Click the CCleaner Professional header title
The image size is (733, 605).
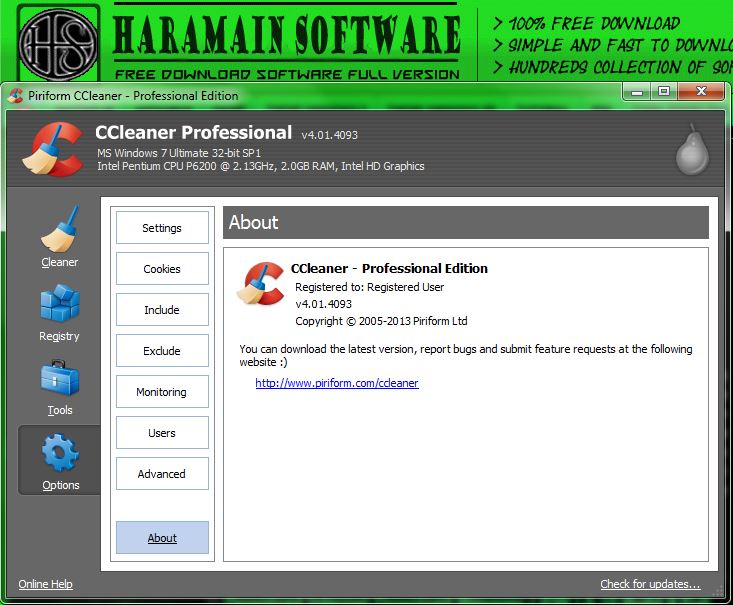(x=194, y=132)
